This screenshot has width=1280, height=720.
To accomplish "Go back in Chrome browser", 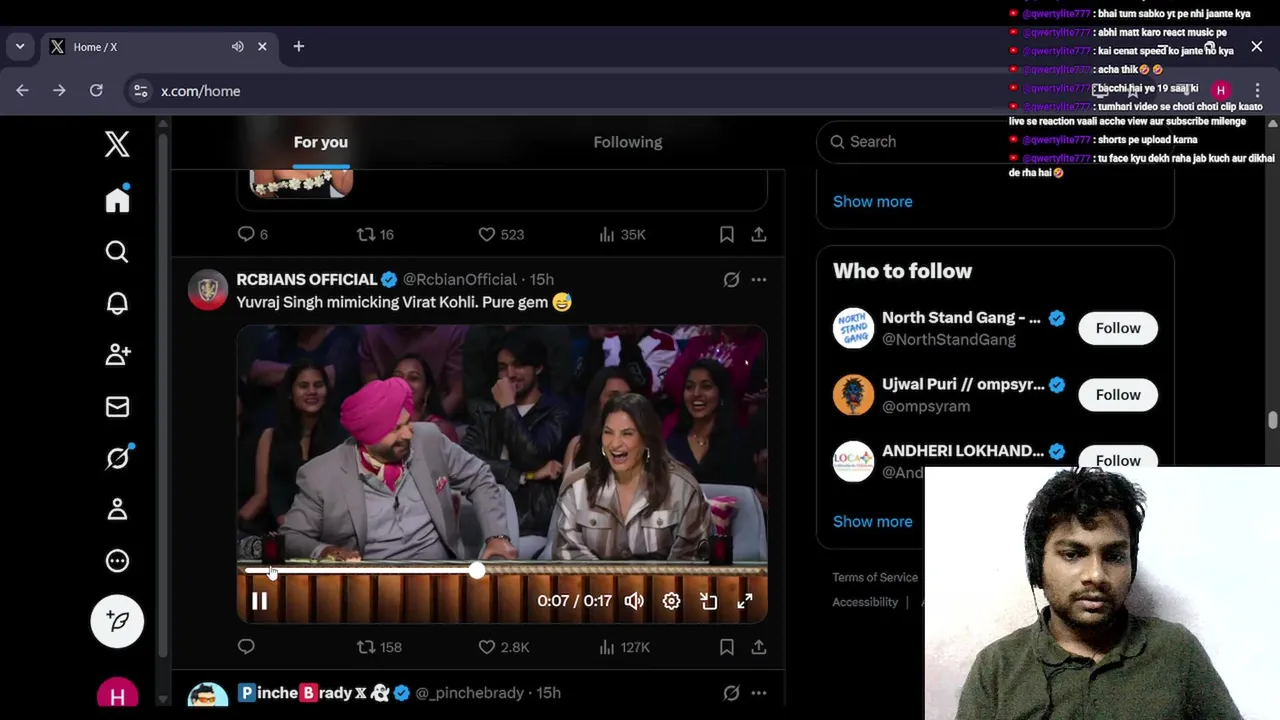I will pyautogui.click(x=22, y=90).
